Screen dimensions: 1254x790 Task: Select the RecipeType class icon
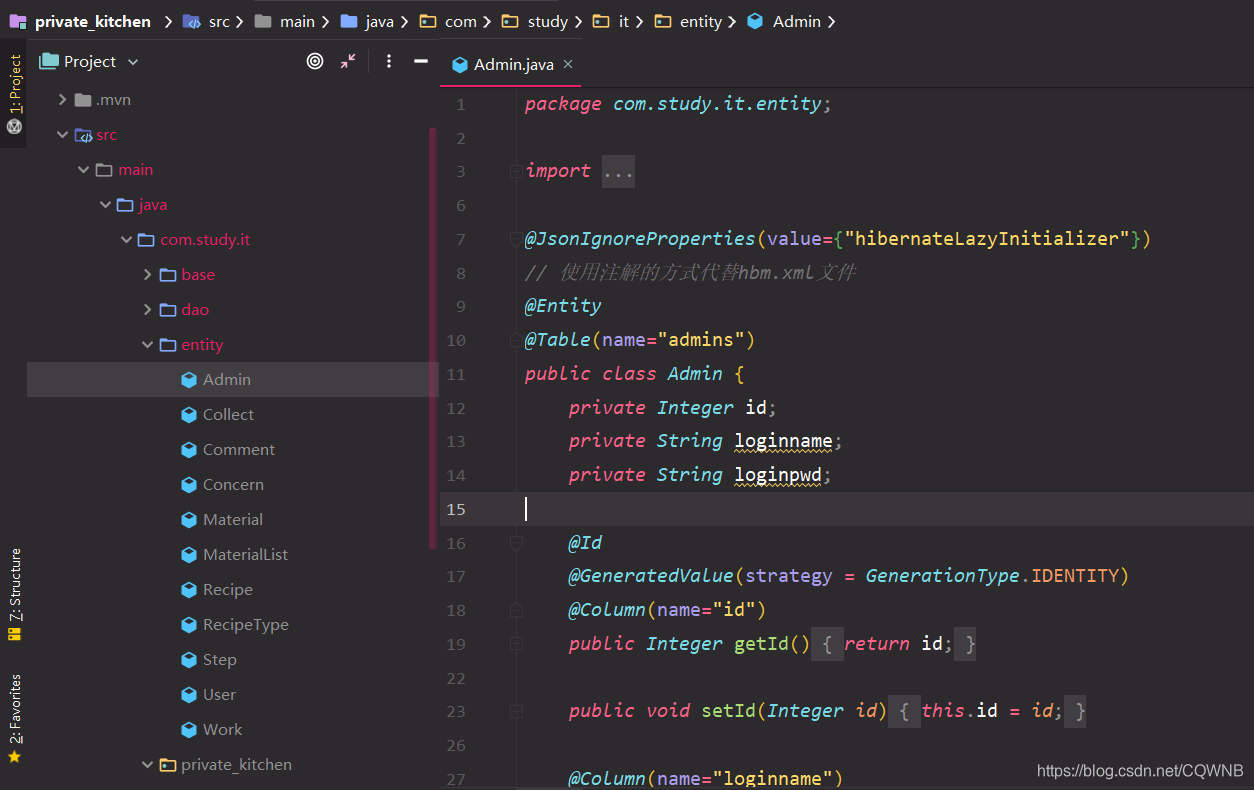coord(188,625)
